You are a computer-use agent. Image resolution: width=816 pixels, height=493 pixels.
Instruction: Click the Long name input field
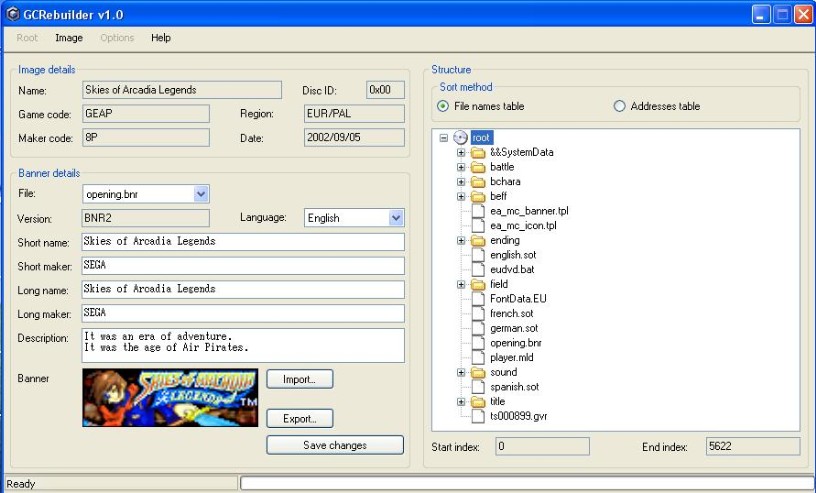pos(243,289)
